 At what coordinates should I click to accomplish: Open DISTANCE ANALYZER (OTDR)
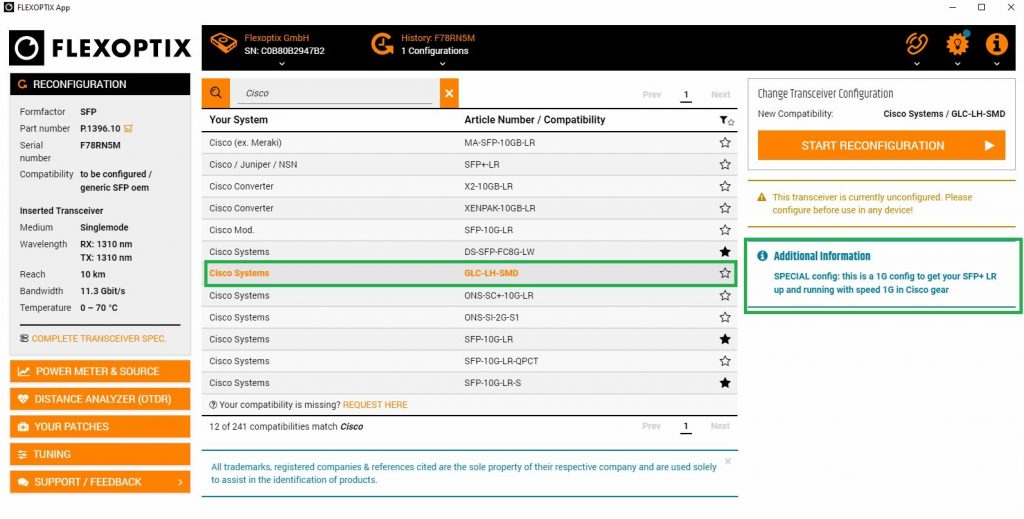pos(100,399)
